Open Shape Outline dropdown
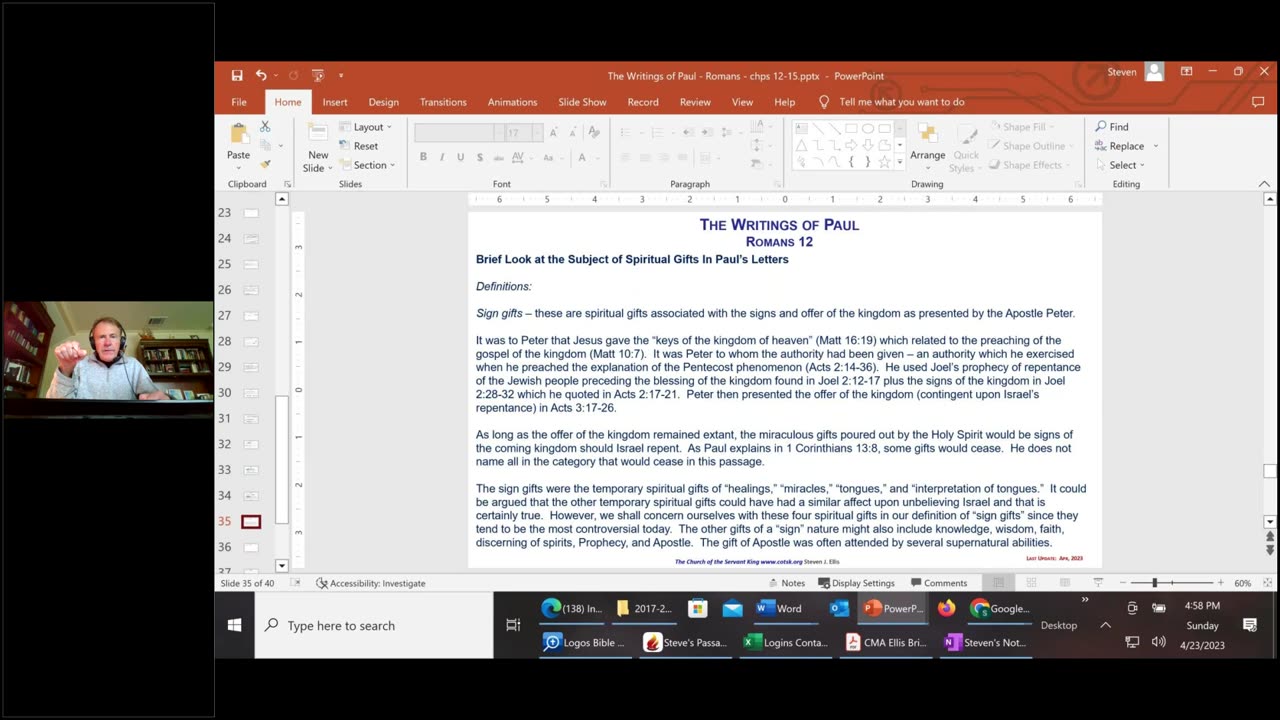Viewport: 1280px width, 720px height. pyautogui.click(x=1031, y=146)
